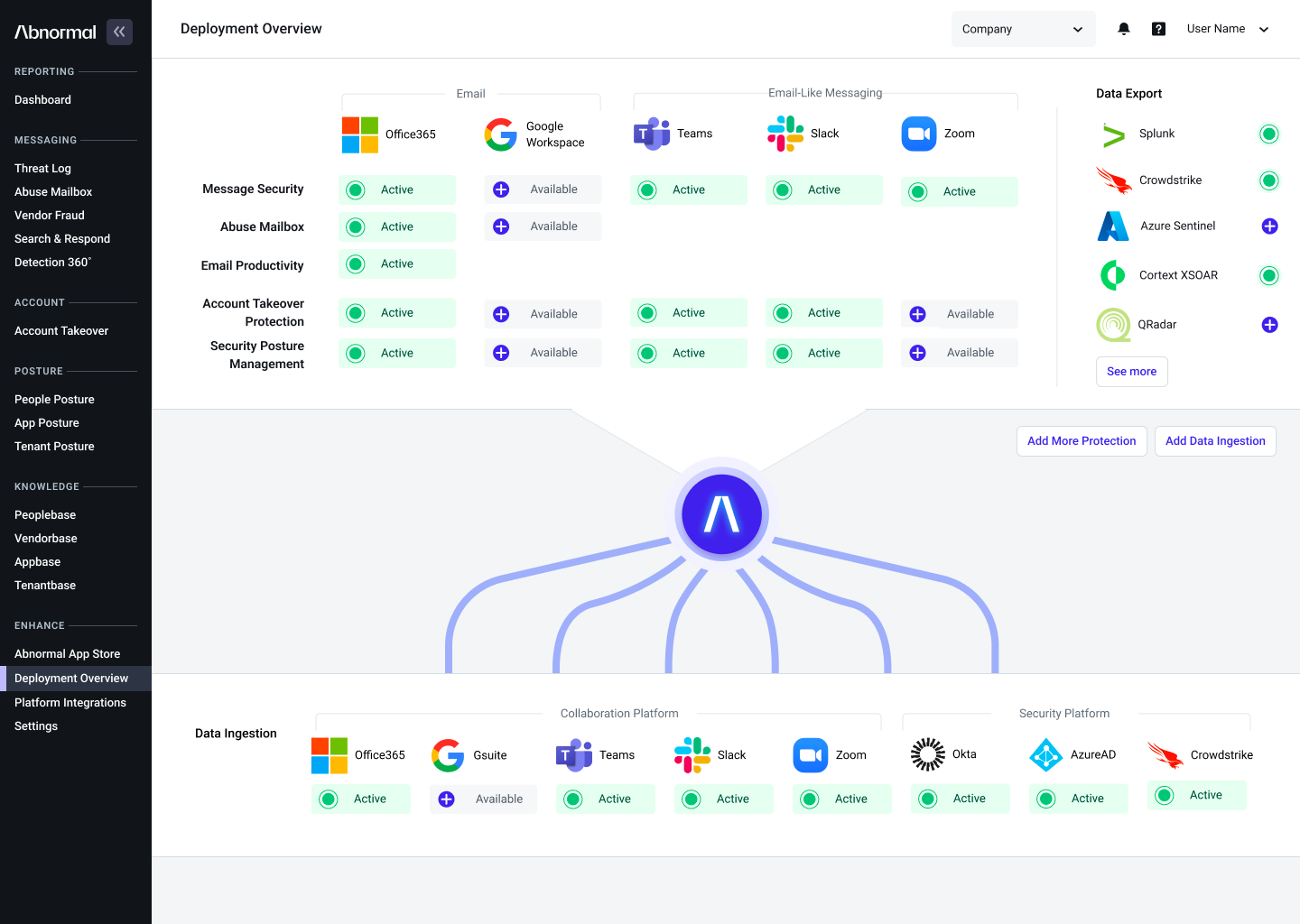Viewport: 1300px width, 924px height.
Task: Go to Threat Log in sidebar
Action: click(42, 169)
